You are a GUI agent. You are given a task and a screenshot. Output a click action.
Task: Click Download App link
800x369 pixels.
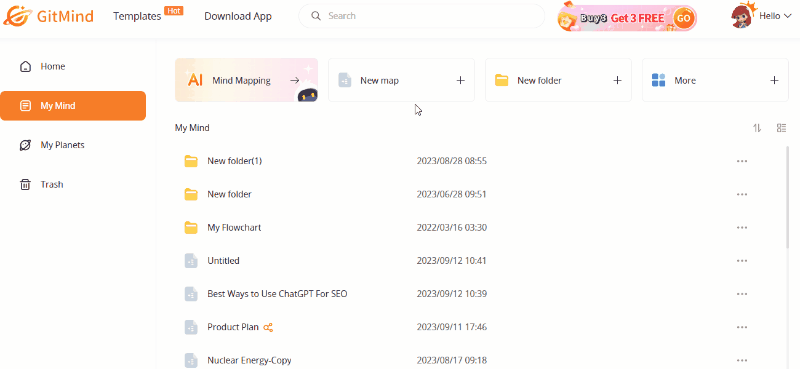point(238,16)
